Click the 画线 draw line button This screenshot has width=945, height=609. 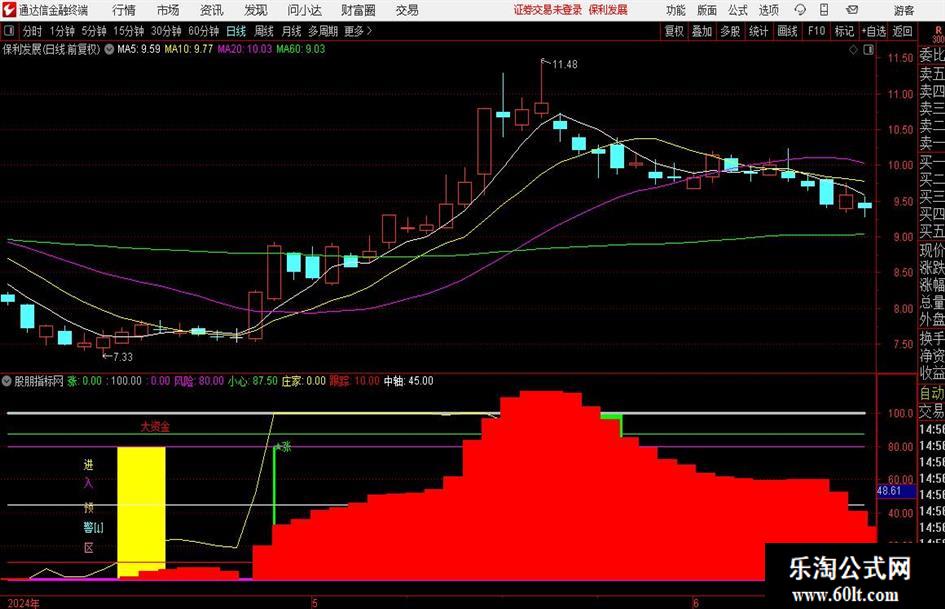(x=787, y=31)
